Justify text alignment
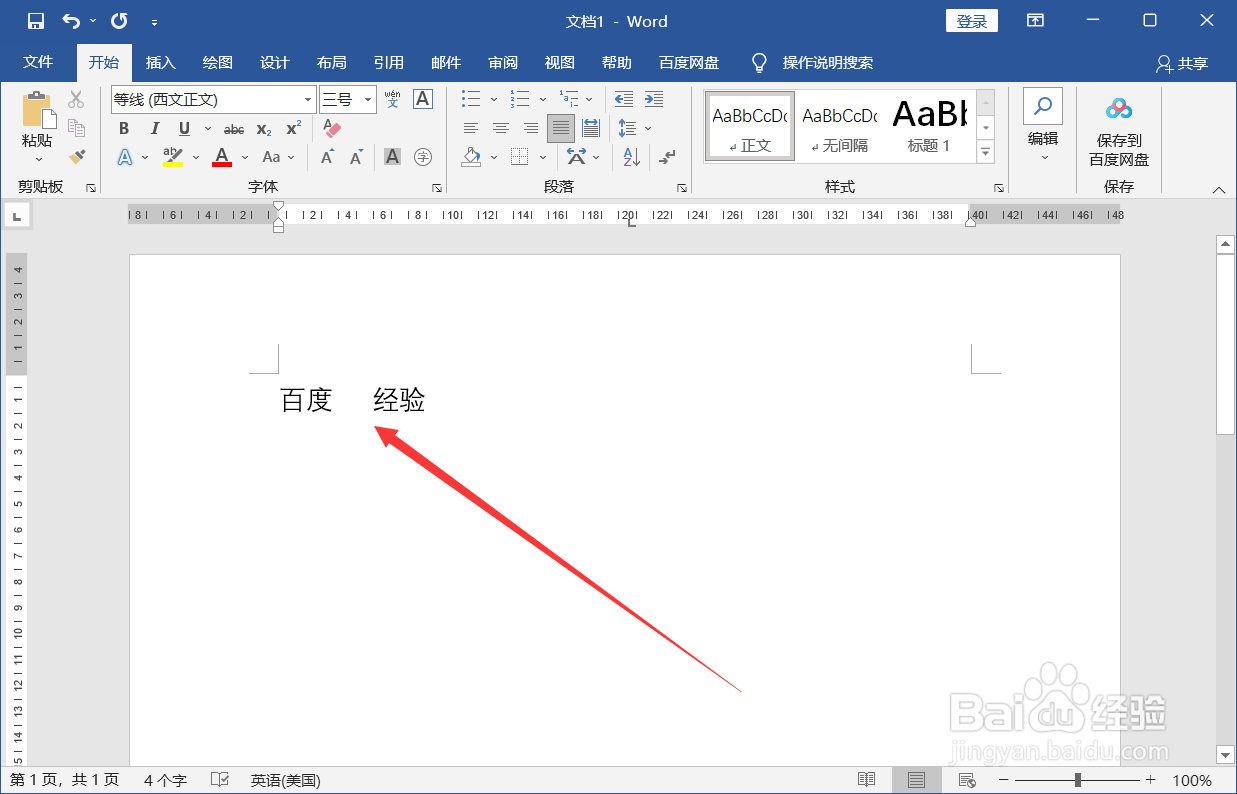The width and height of the screenshot is (1237, 794). click(x=561, y=128)
